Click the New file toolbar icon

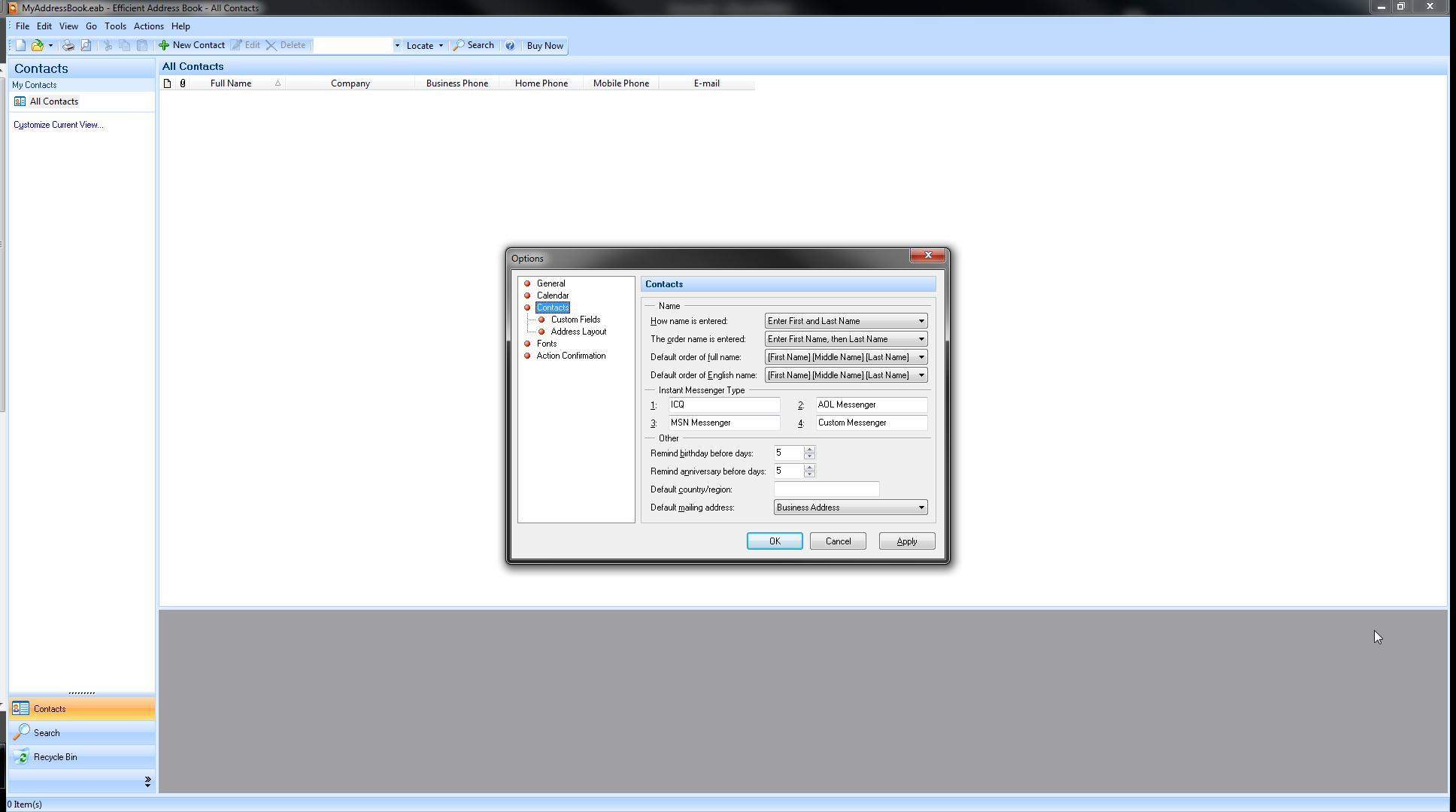pyautogui.click(x=21, y=45)
